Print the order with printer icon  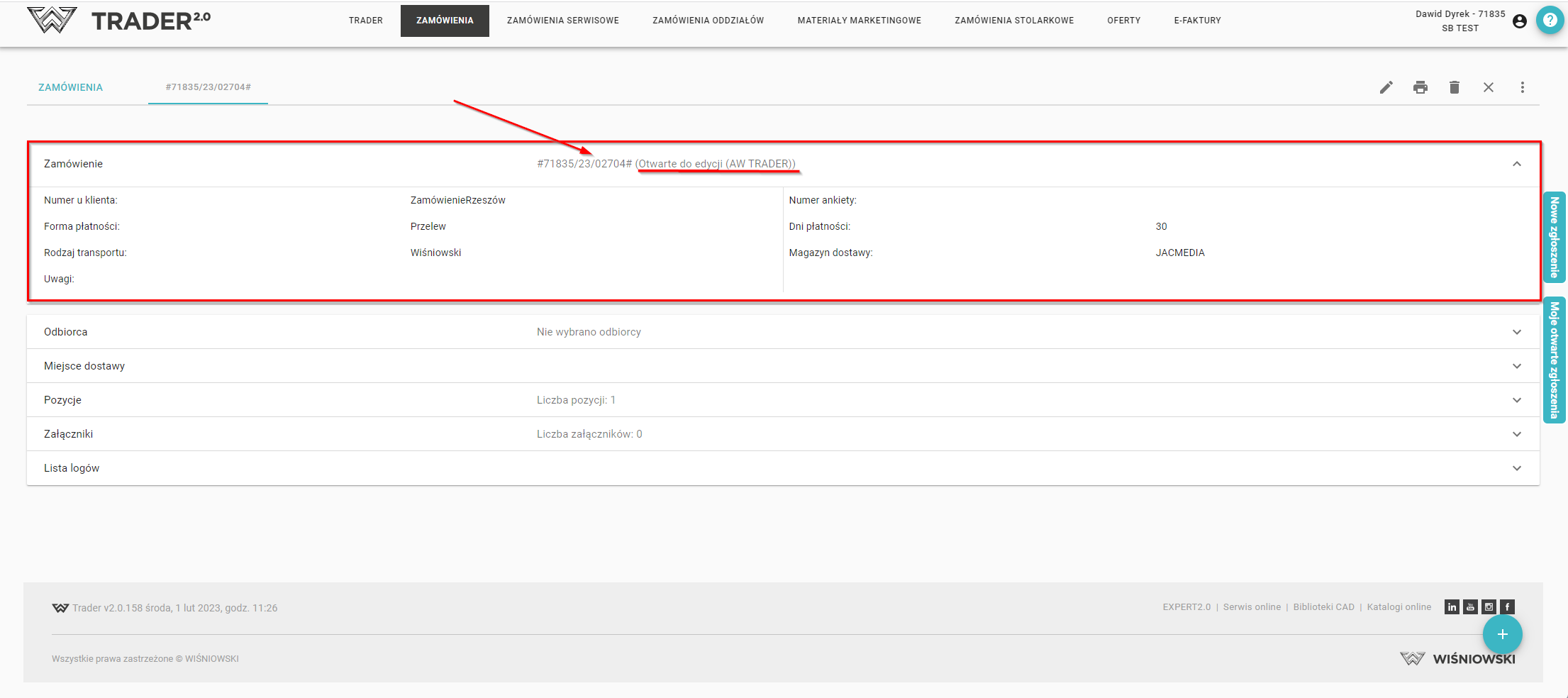click(1420, 87)
